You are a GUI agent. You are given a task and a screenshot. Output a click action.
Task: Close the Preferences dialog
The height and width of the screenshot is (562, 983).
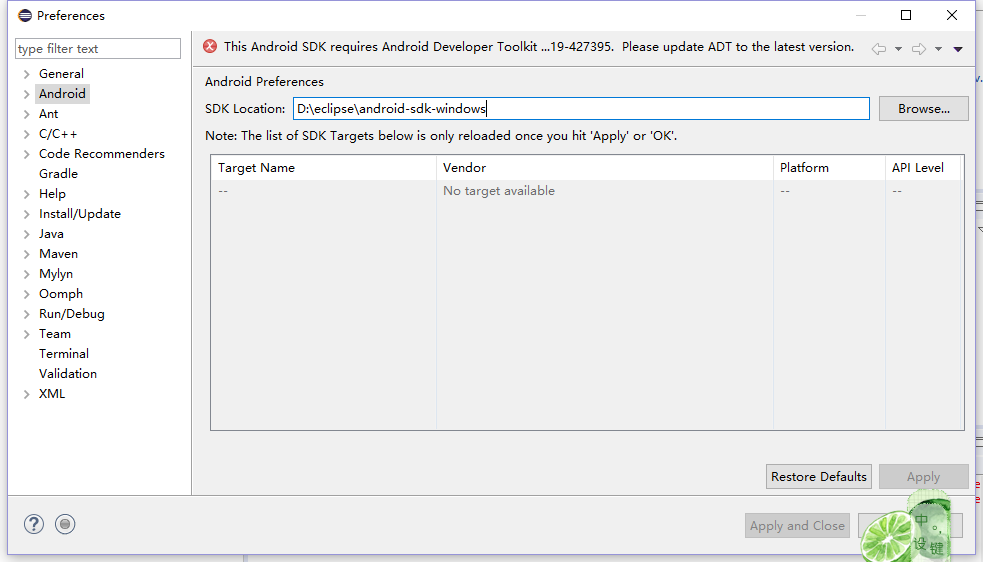click(x=952, y=15)
